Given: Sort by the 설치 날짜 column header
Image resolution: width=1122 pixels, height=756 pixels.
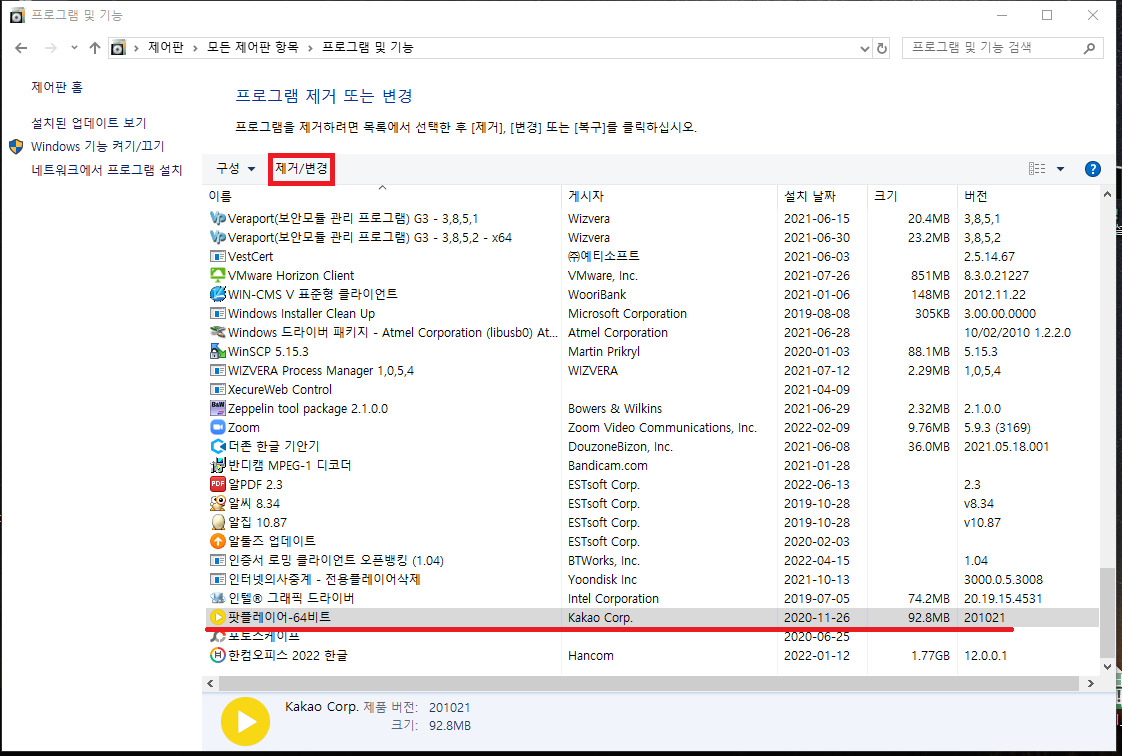Looking at the screenshot, I should pos(822,195).
